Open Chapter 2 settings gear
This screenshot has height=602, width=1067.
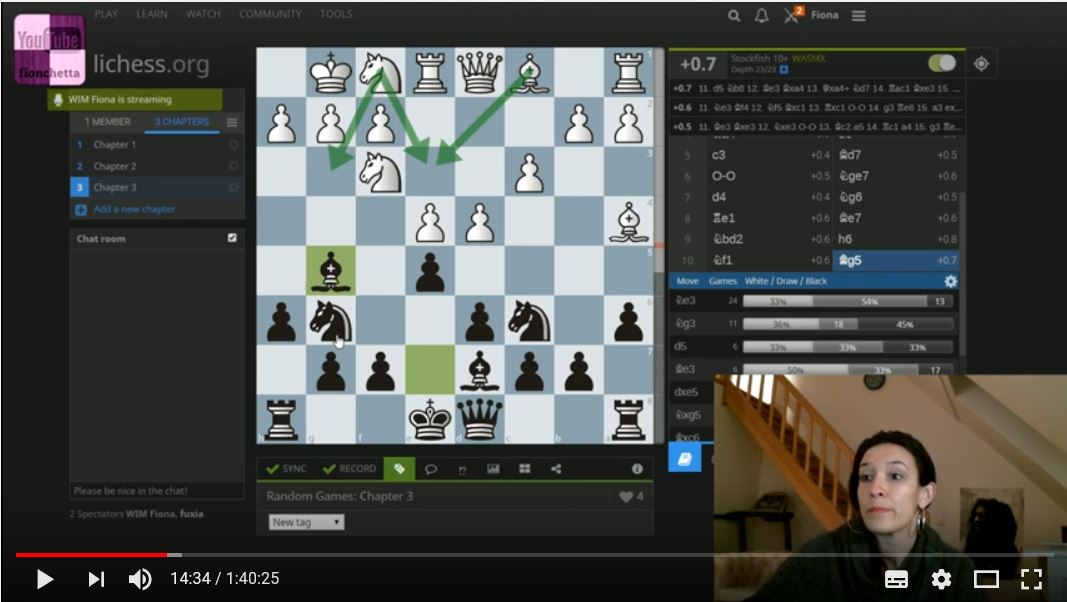(233, 166)
